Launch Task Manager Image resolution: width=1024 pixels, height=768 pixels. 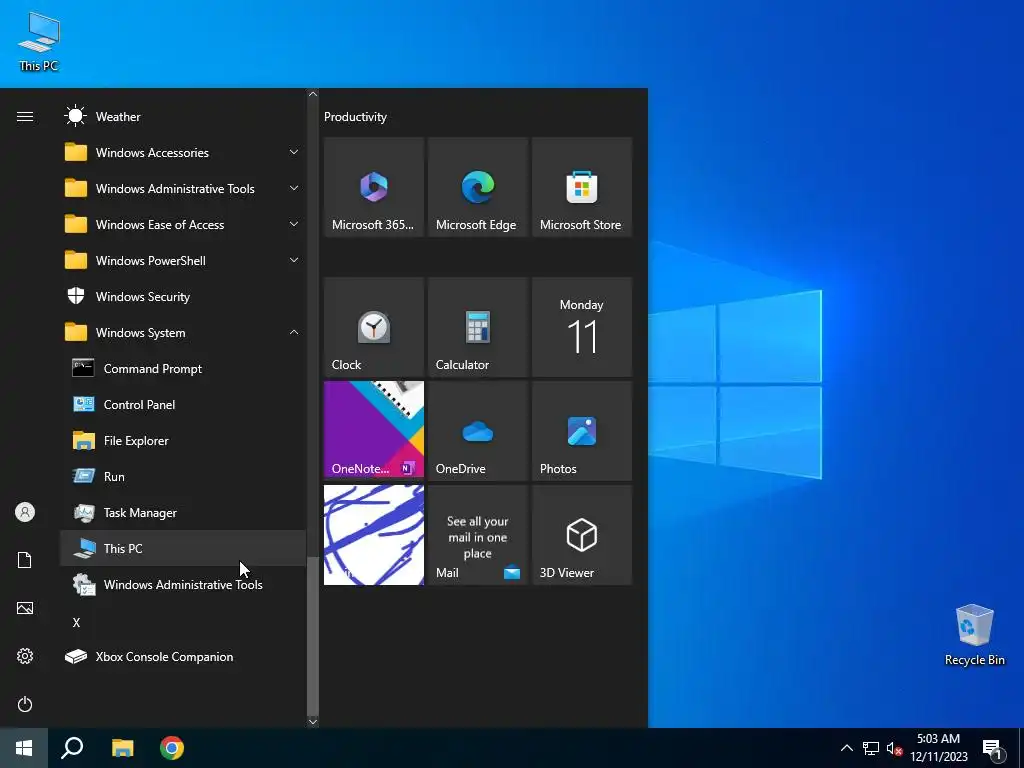[183, 513]
